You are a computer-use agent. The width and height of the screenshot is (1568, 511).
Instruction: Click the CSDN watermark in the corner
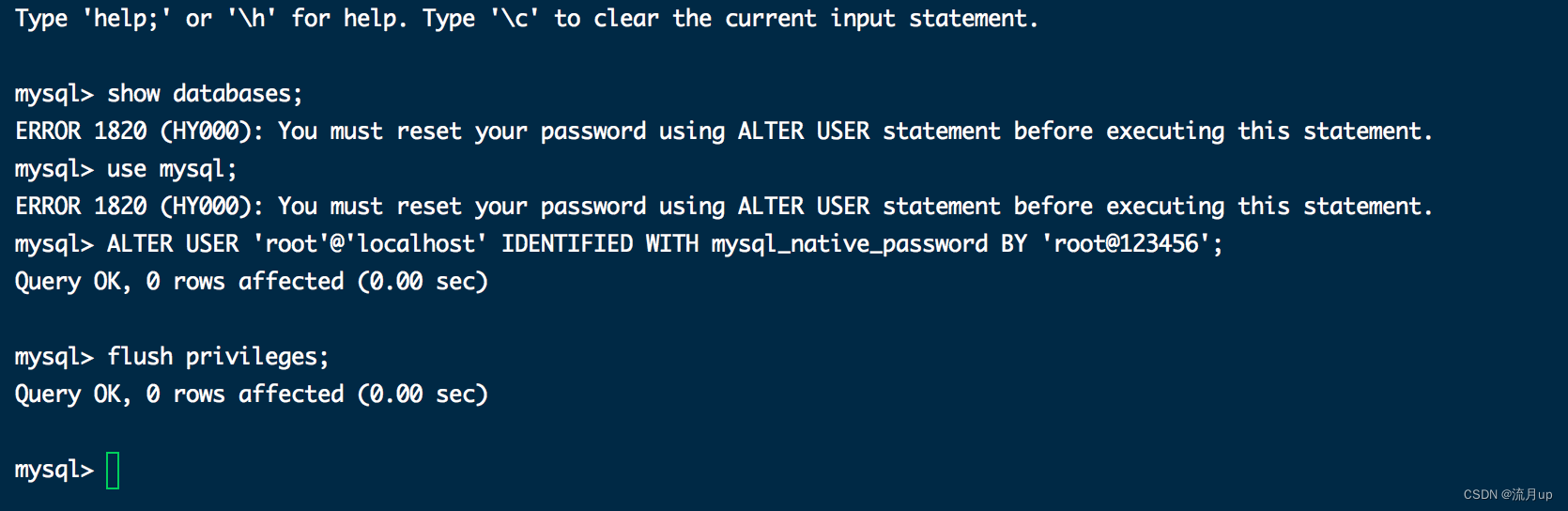(x=1507, y=494)
